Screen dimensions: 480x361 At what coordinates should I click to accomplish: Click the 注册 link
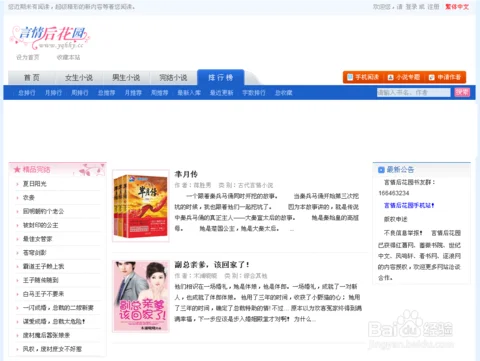coord(433,7)
